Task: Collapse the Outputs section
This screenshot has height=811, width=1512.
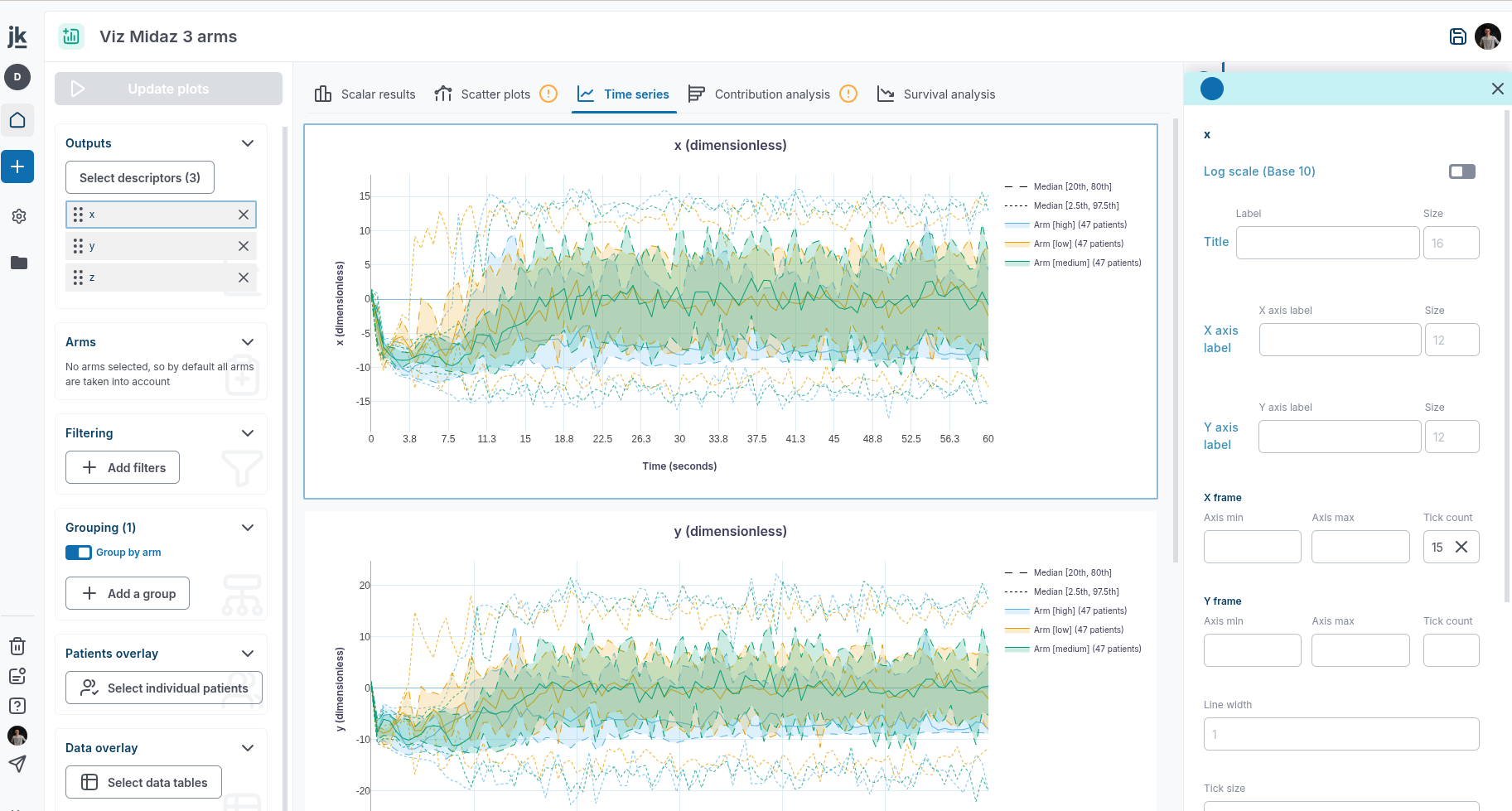Action: point(247,142)
